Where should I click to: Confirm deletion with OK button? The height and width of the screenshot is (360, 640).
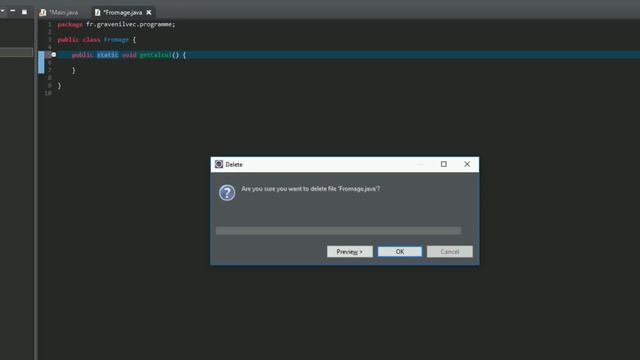tap(400, 251)
